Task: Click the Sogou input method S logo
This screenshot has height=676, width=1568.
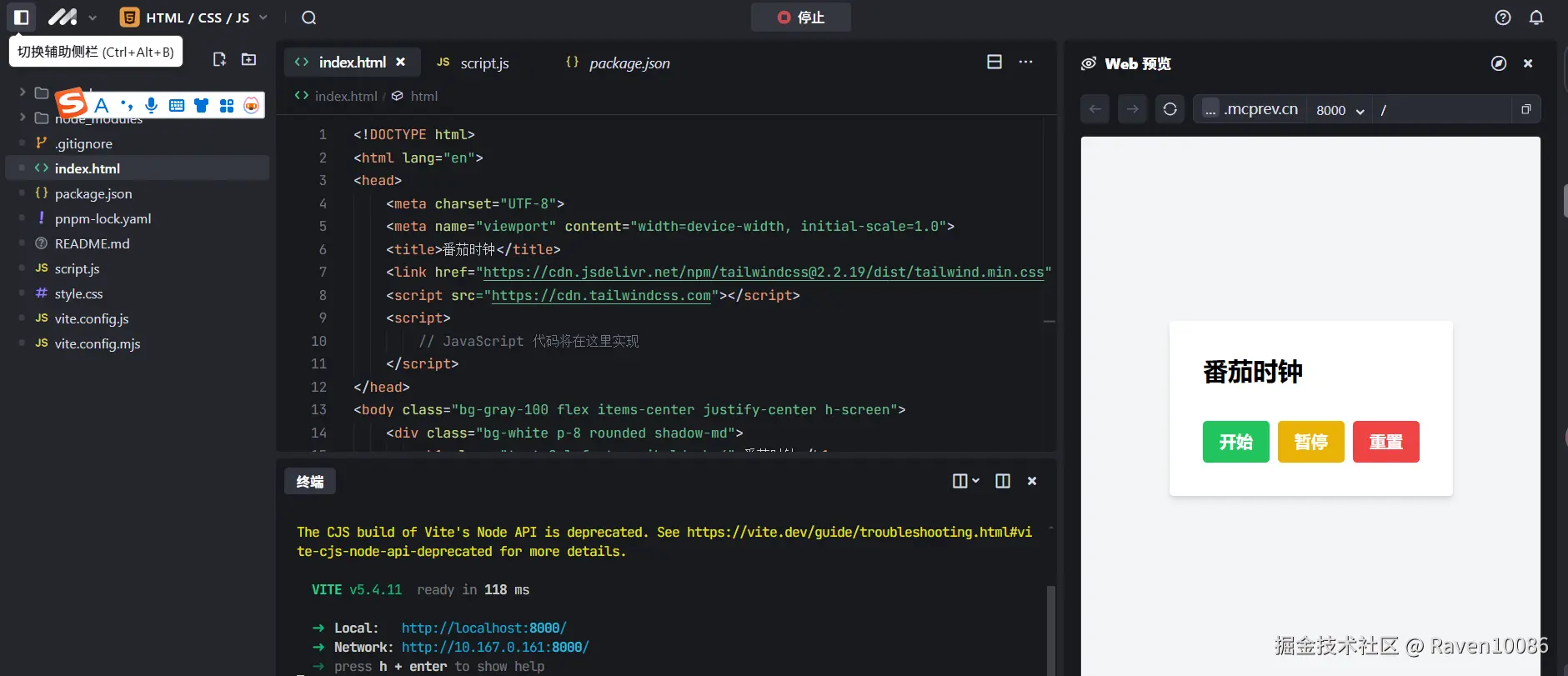Action: [x=72, y=104]
